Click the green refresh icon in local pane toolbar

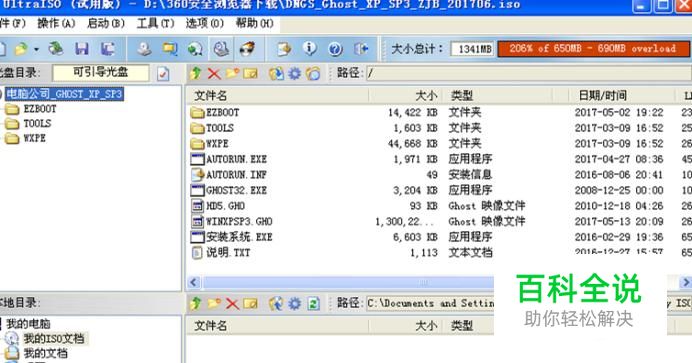[313, 303]
